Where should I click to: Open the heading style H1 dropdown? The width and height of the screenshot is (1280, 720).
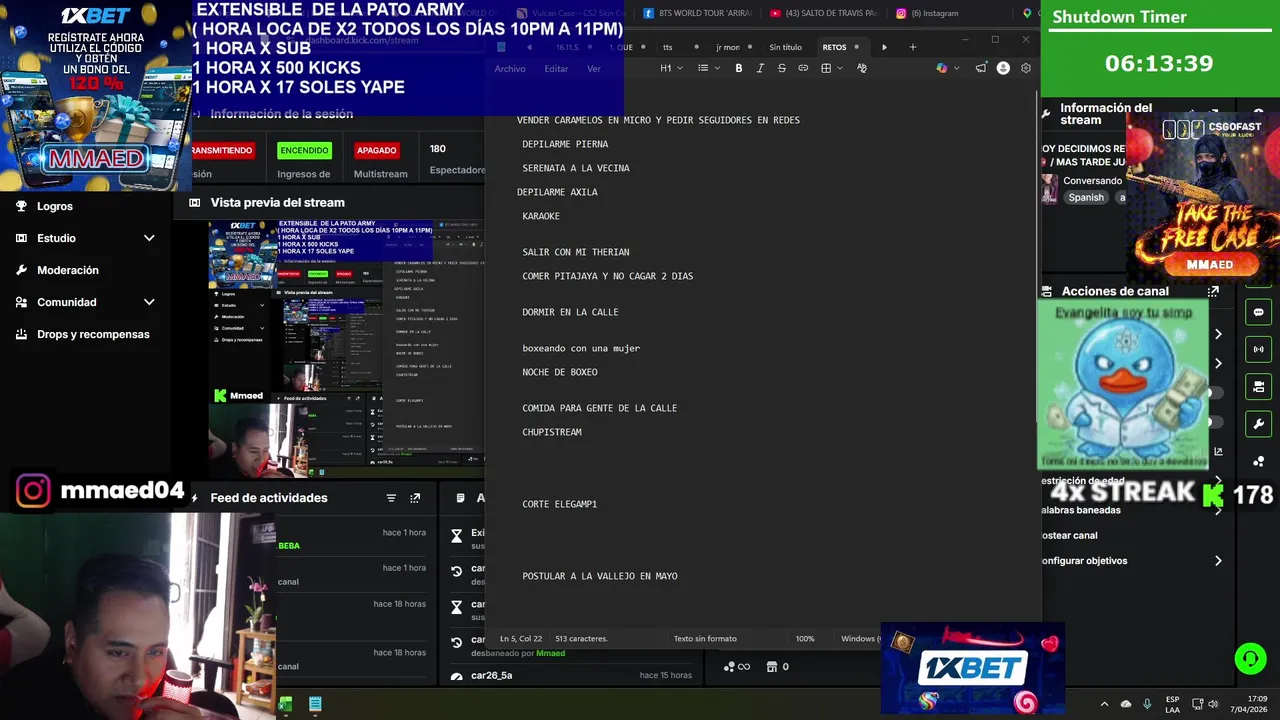[671, 68]
